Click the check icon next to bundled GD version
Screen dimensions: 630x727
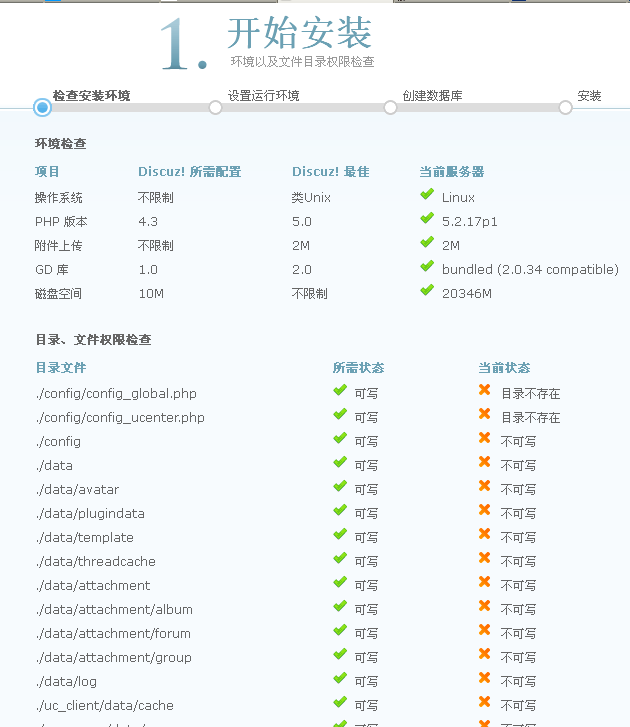427,267
